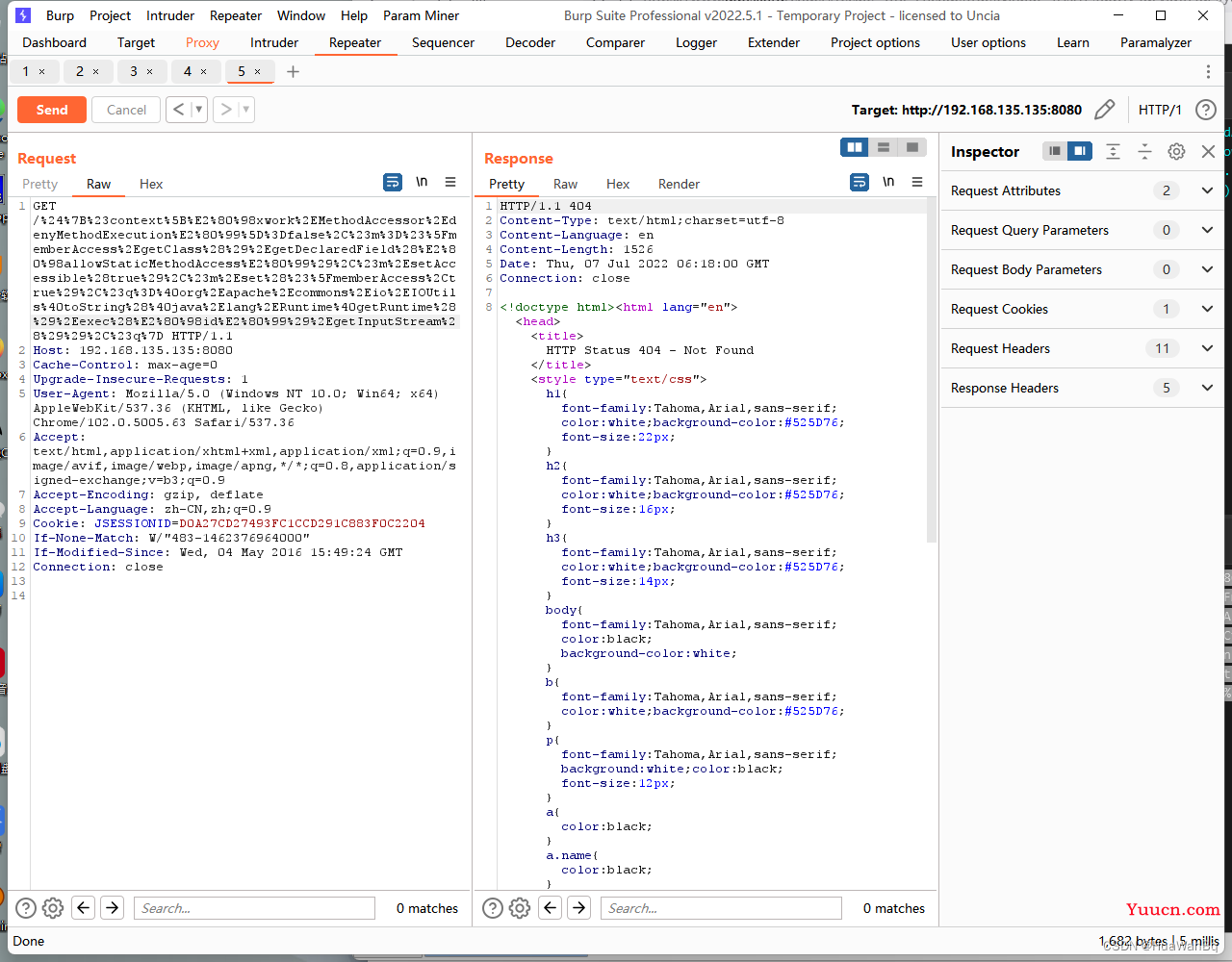Dock Inspector panel to the left
This screenshot has height=962, width=1232.
[x=1055, y=151]
